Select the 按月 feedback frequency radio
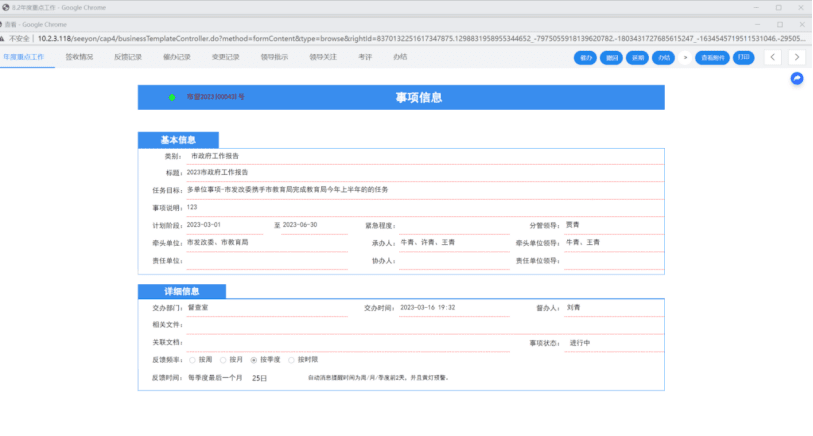The width and height of the screenshot is (813, 436). (x=223, y=360)
